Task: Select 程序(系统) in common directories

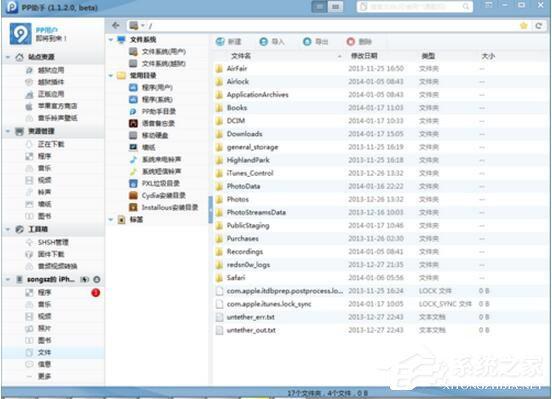Action: (157, 99)
